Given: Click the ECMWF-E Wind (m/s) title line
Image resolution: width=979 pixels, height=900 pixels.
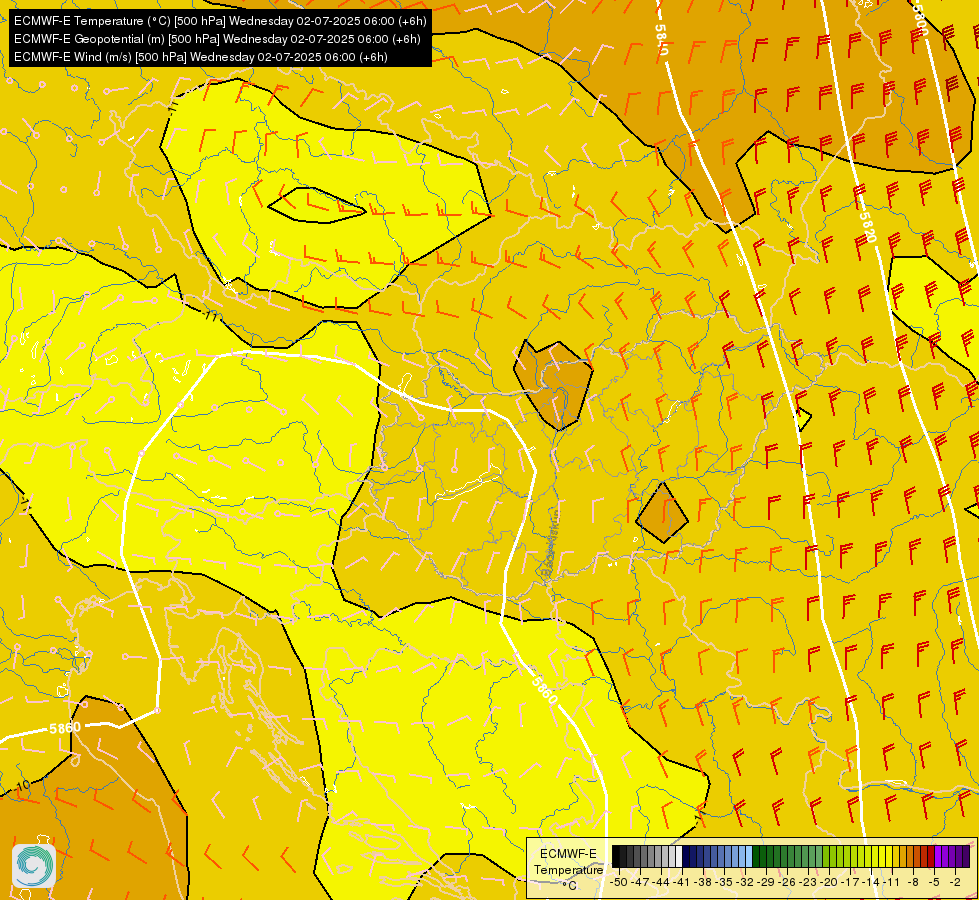Looking at the screenshot, I should pos(200,57).
